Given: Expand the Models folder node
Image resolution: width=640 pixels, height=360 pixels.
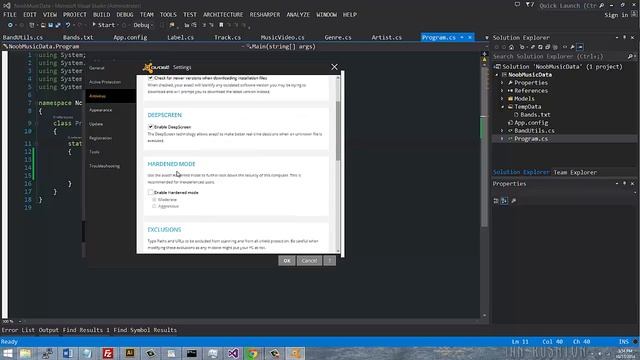Looking at the screenshot, I should [x=502, y=99].
